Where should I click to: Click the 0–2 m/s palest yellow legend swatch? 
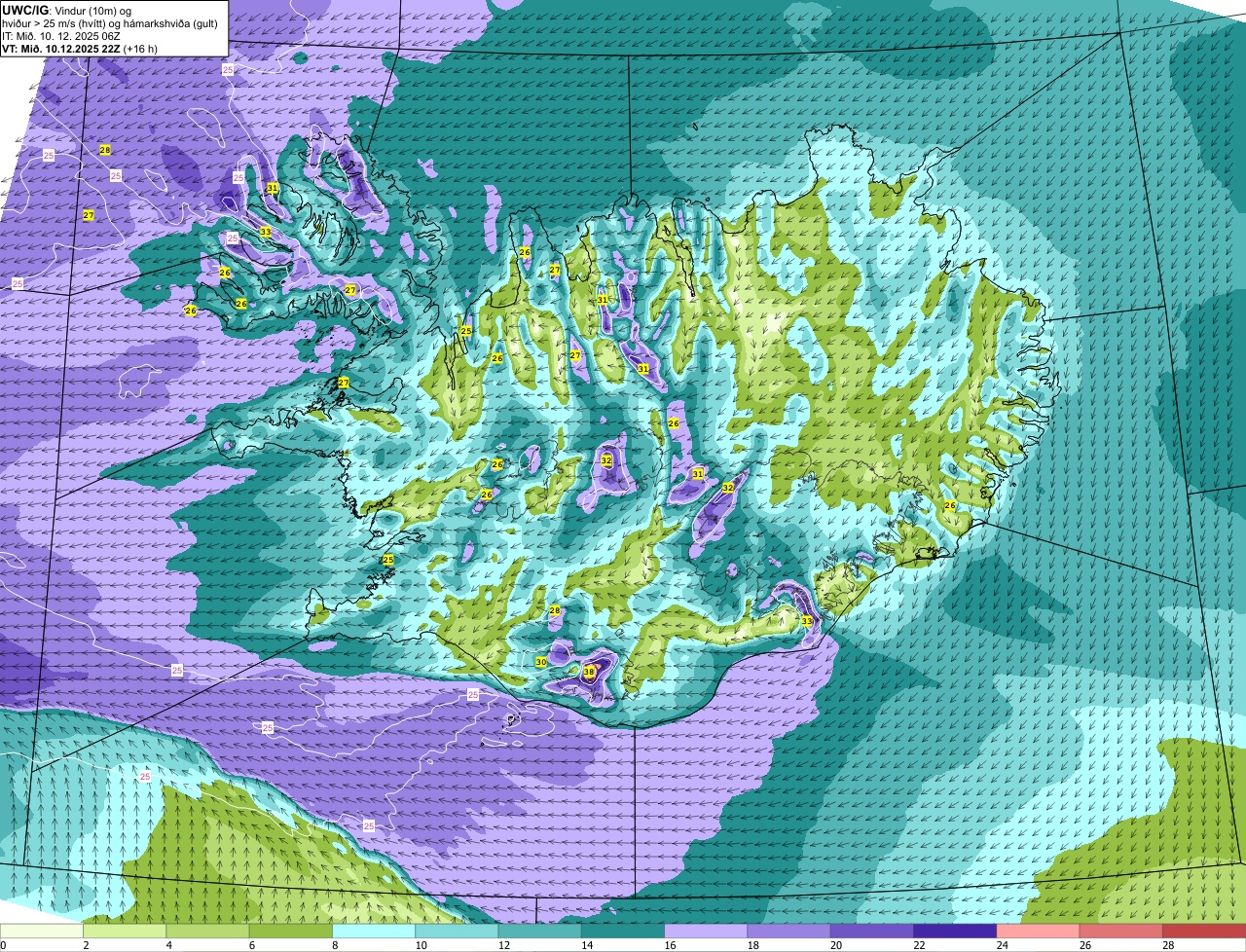pyautogui.click(x=42, y=931)
